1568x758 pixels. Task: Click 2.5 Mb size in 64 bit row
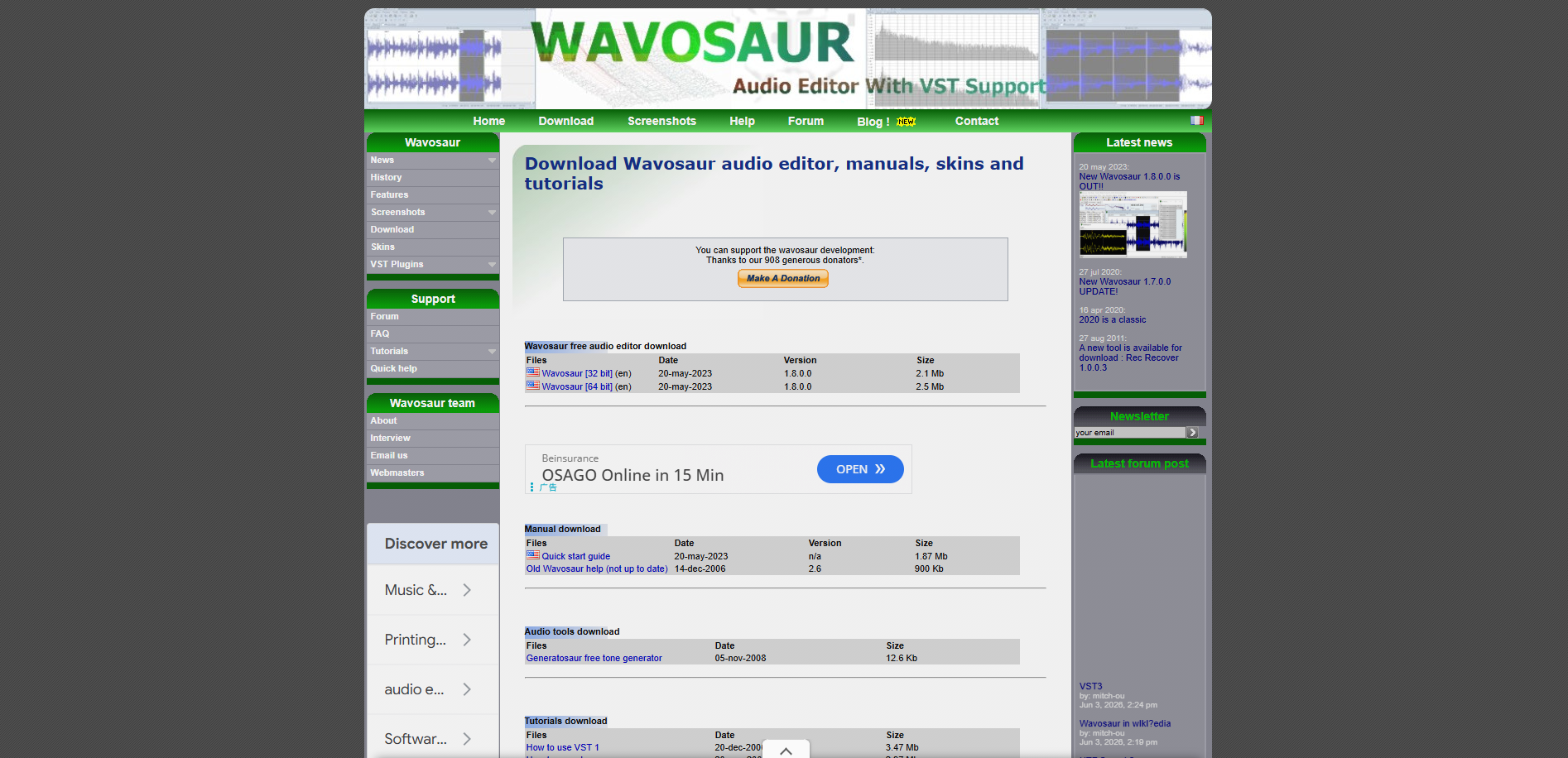(930, 386)
